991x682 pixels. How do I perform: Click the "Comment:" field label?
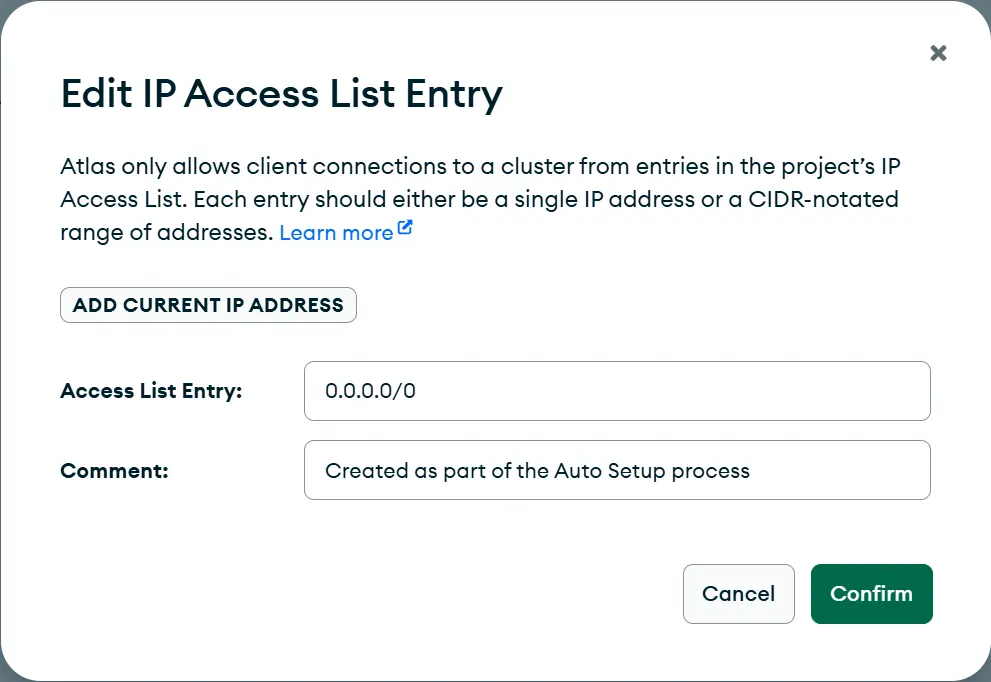coord(114,471)
